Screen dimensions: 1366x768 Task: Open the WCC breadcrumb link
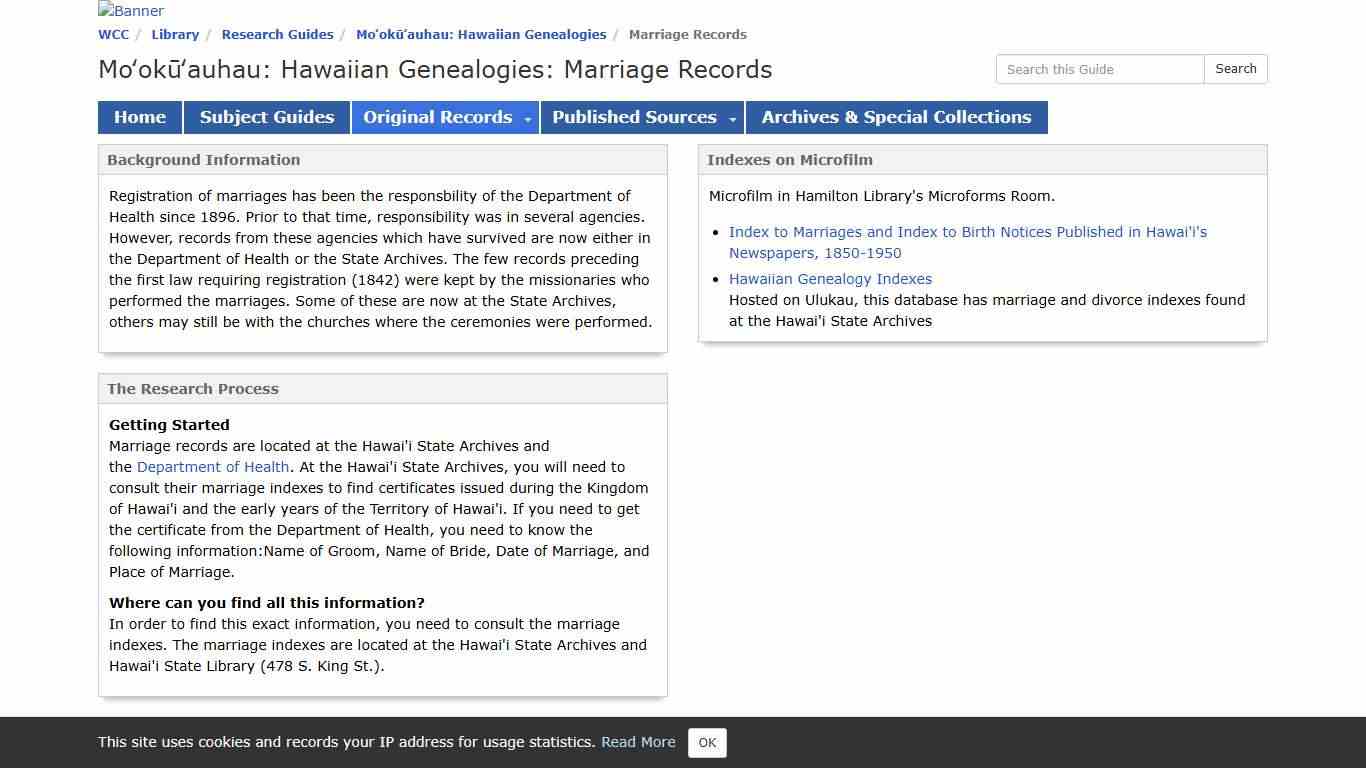point(113,34)
